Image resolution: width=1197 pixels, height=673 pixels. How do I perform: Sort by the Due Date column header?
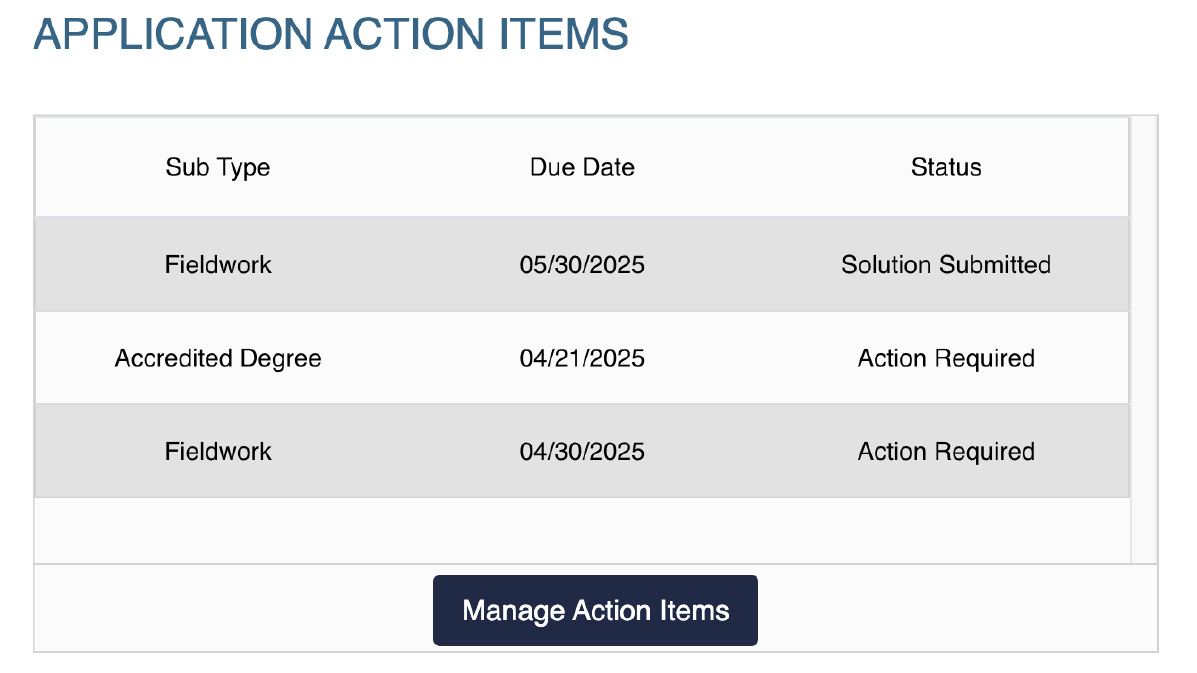pyautogui.click(x=582, y=167)
